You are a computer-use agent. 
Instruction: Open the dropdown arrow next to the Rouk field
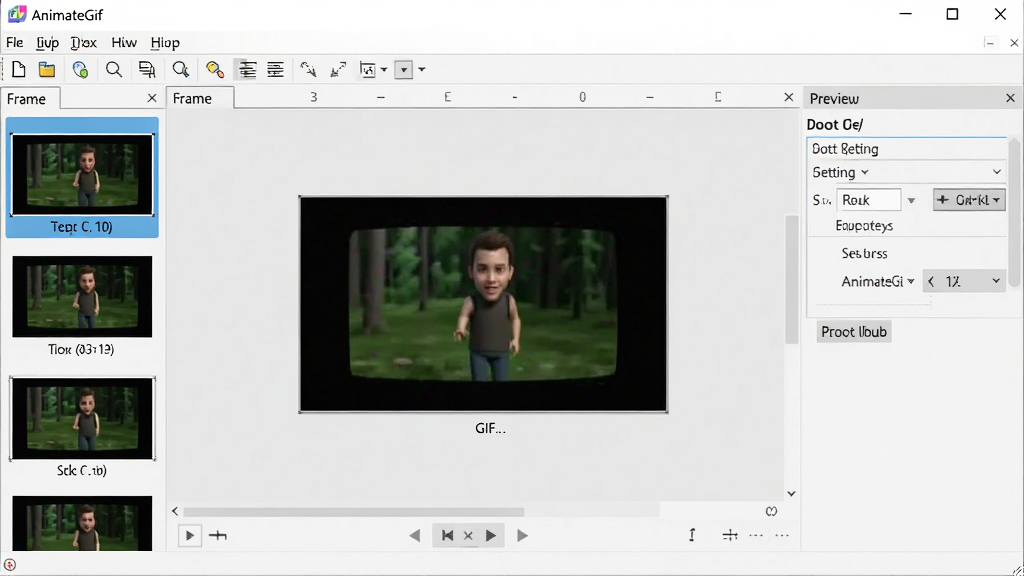tap(911, 200)
